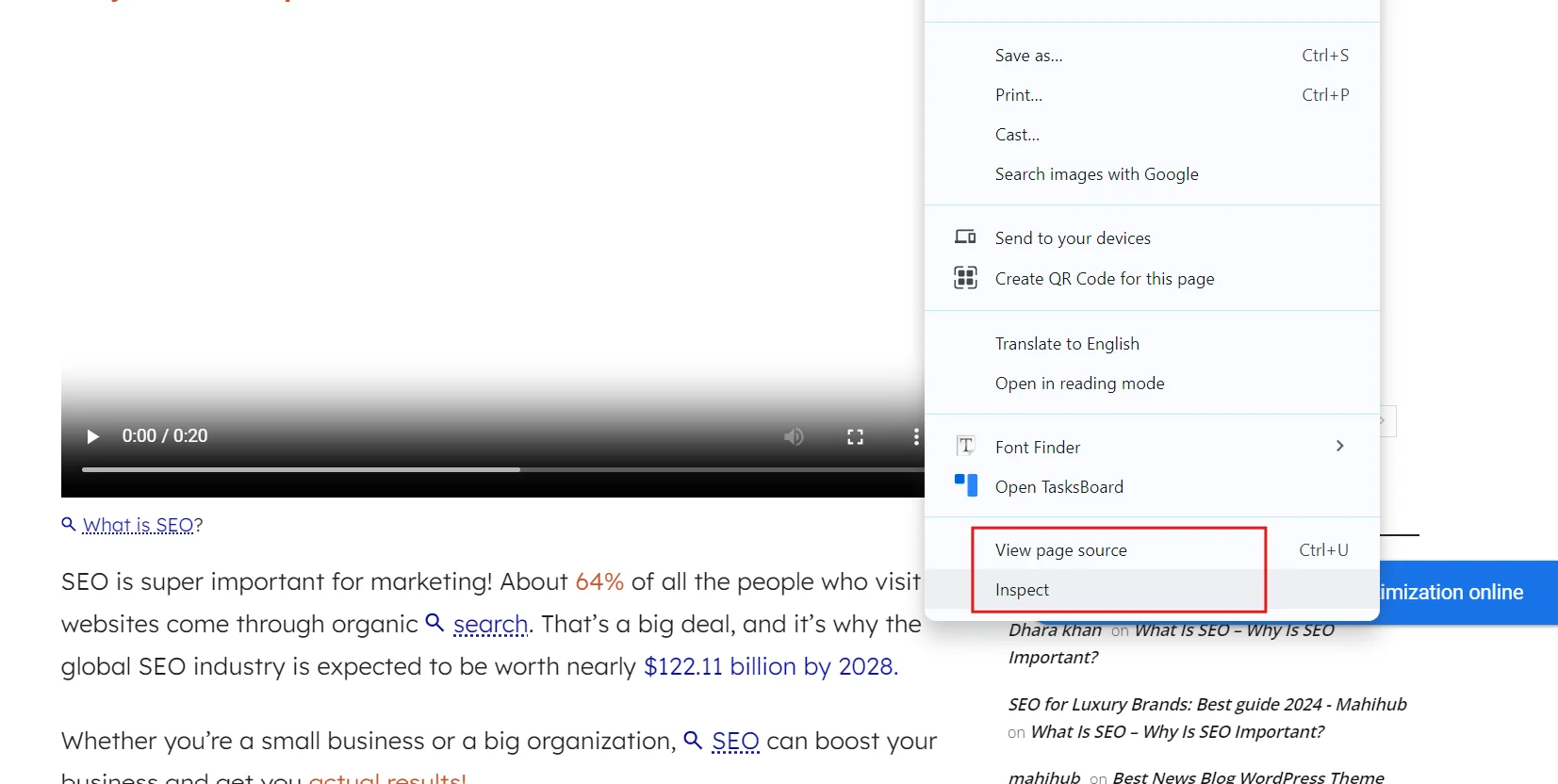This screenshot has height=784, width=1558.
Task: Click the TasksBoard icon
Action: click(x=965, y=486)
